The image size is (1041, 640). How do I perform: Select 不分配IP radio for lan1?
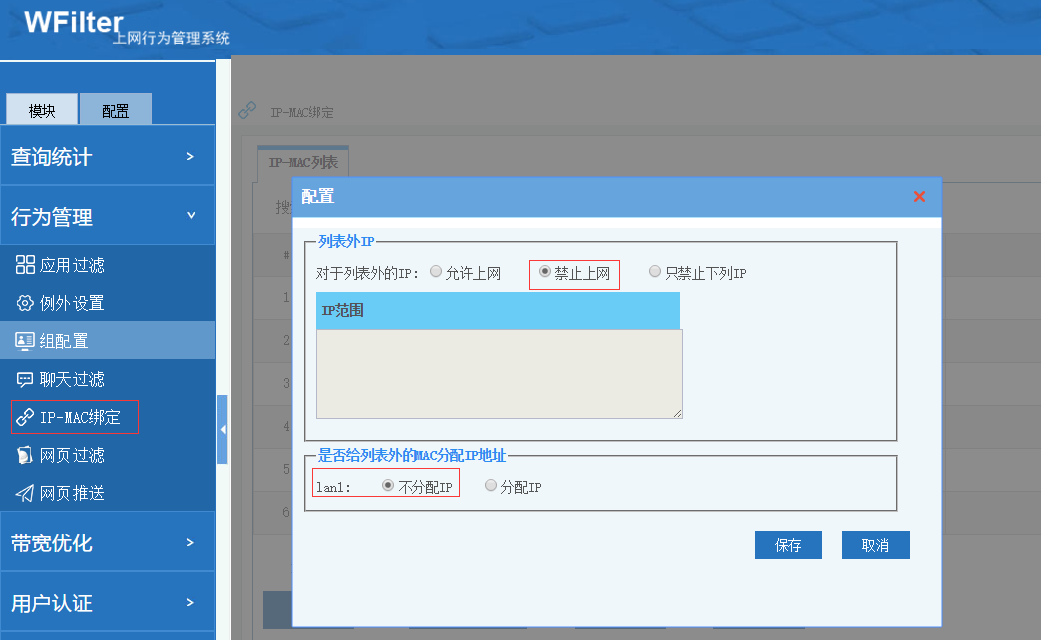click(x=388, y=486)
